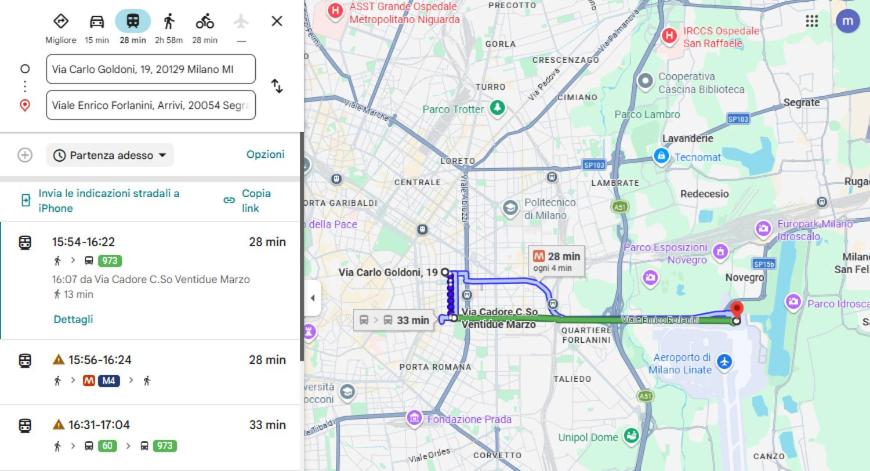870x471 pixels.
Task: Click the Parco Esposizioni Novegro marker
Action: [720, 252]
